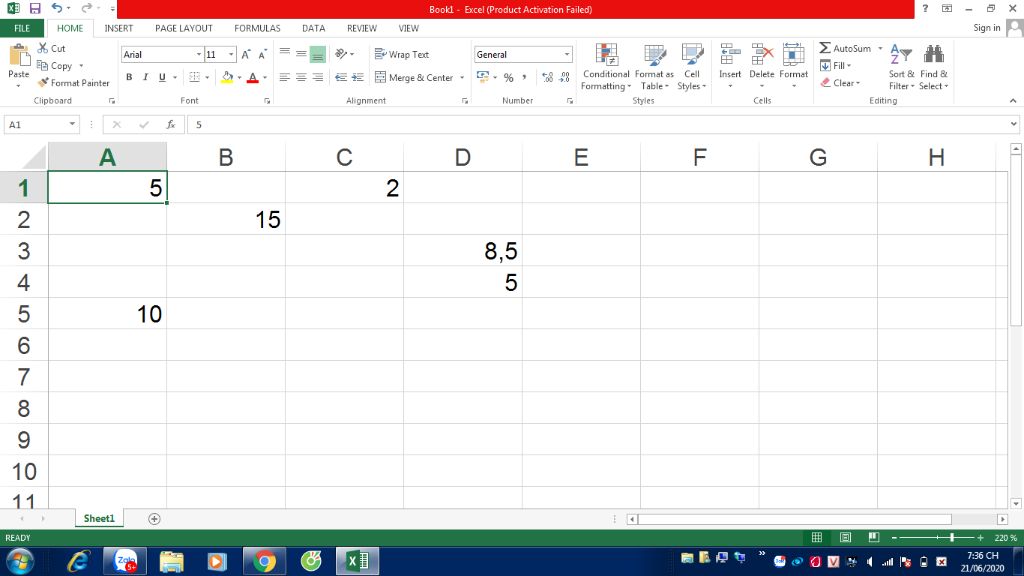Activate Format Painter
This screenshot has height=576, width=1024.
(73, 83)
